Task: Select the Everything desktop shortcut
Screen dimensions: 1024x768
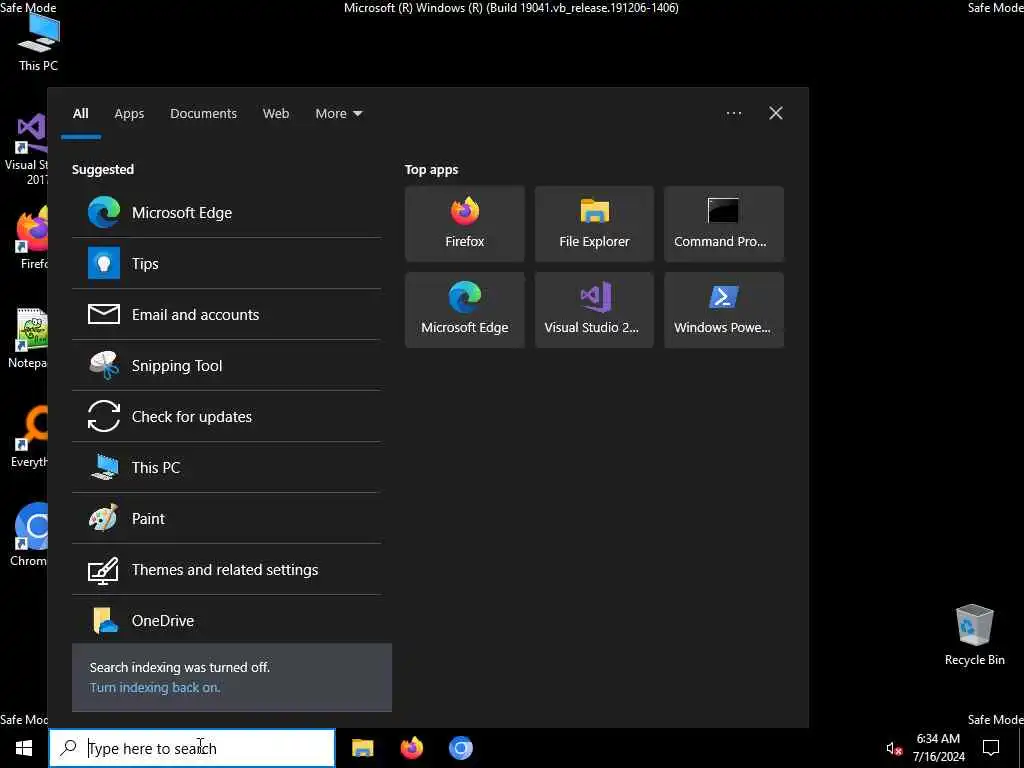Action: point(29,436)
